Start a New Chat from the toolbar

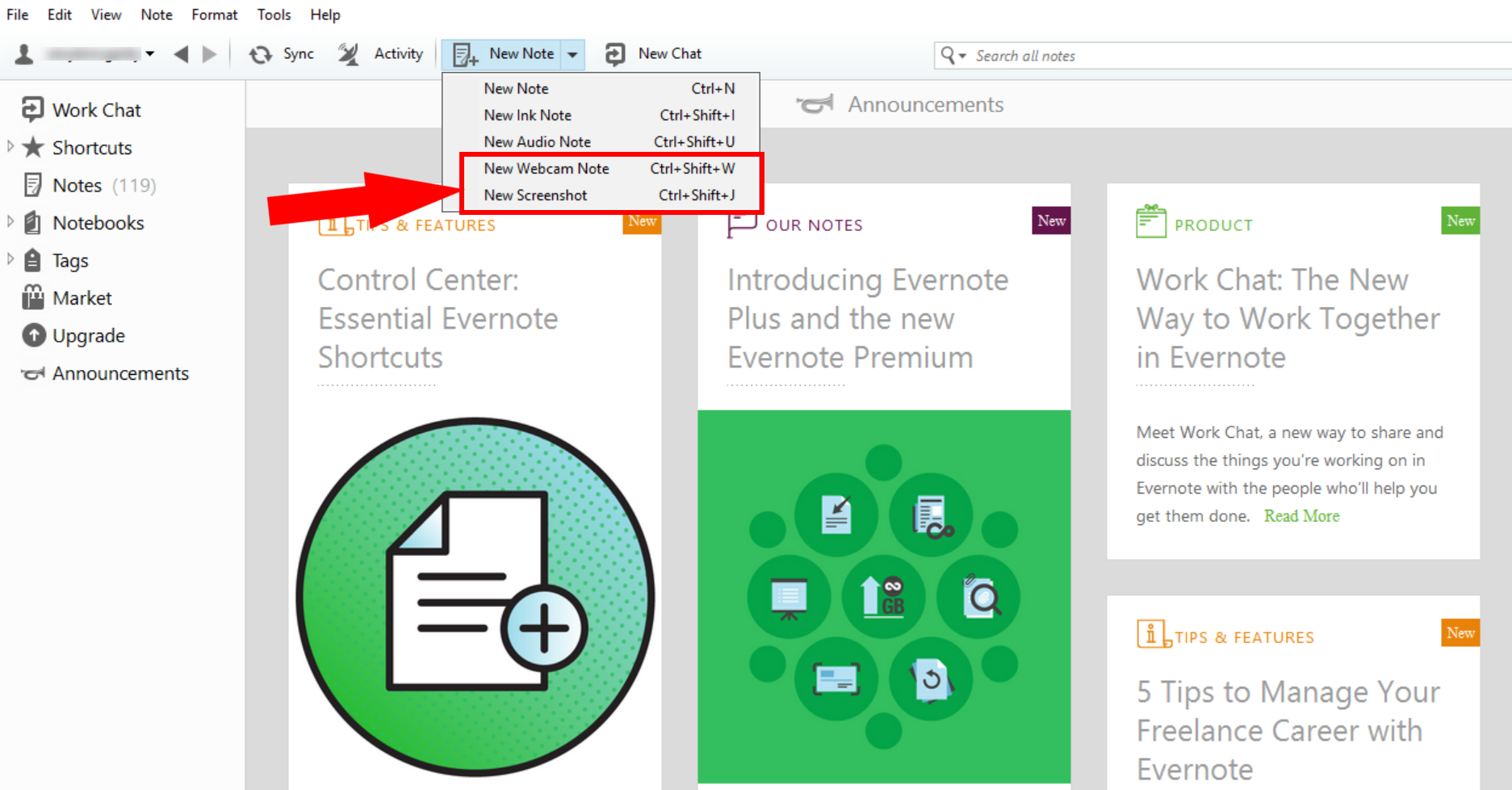point(615,53)
